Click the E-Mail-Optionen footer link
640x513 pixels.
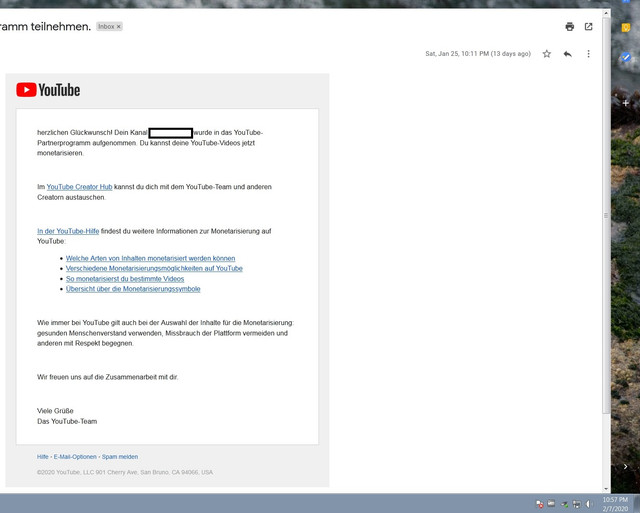tap(75, 457)
